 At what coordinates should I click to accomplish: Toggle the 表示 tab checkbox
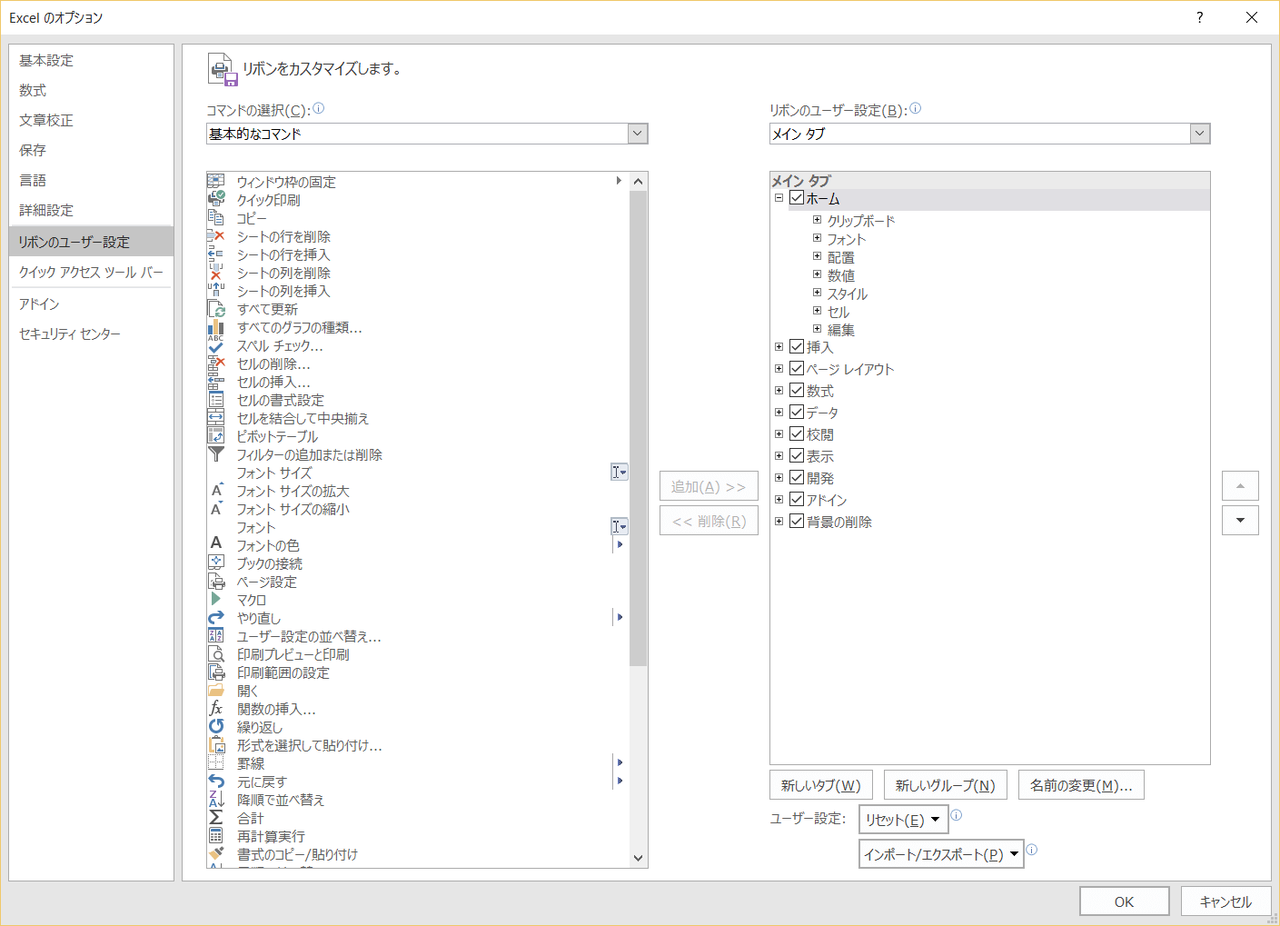click(x=796, y=457)
